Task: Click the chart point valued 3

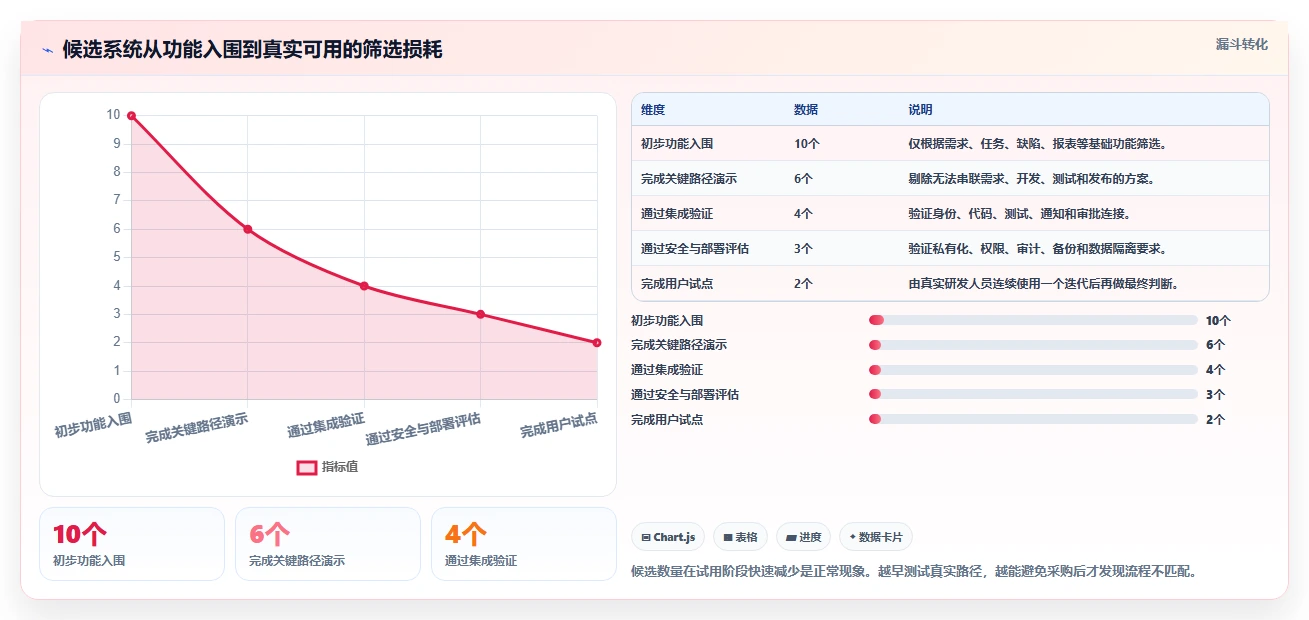Action: 481,314
